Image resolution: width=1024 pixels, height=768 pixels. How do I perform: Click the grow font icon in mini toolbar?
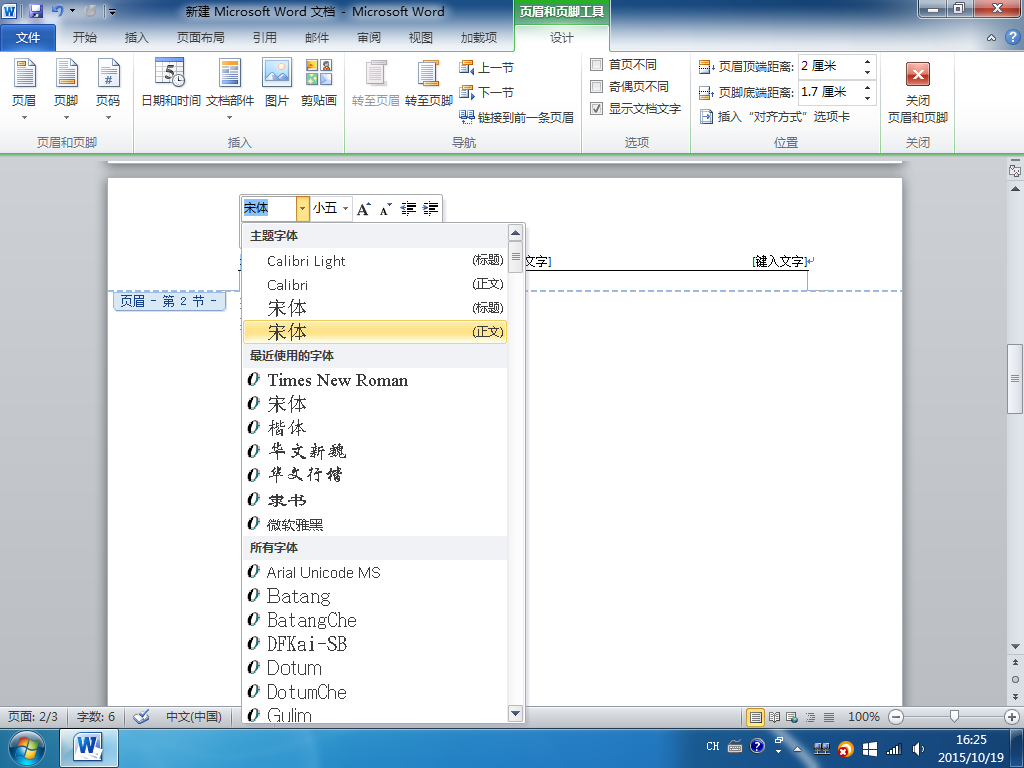(x=364, y=208)
